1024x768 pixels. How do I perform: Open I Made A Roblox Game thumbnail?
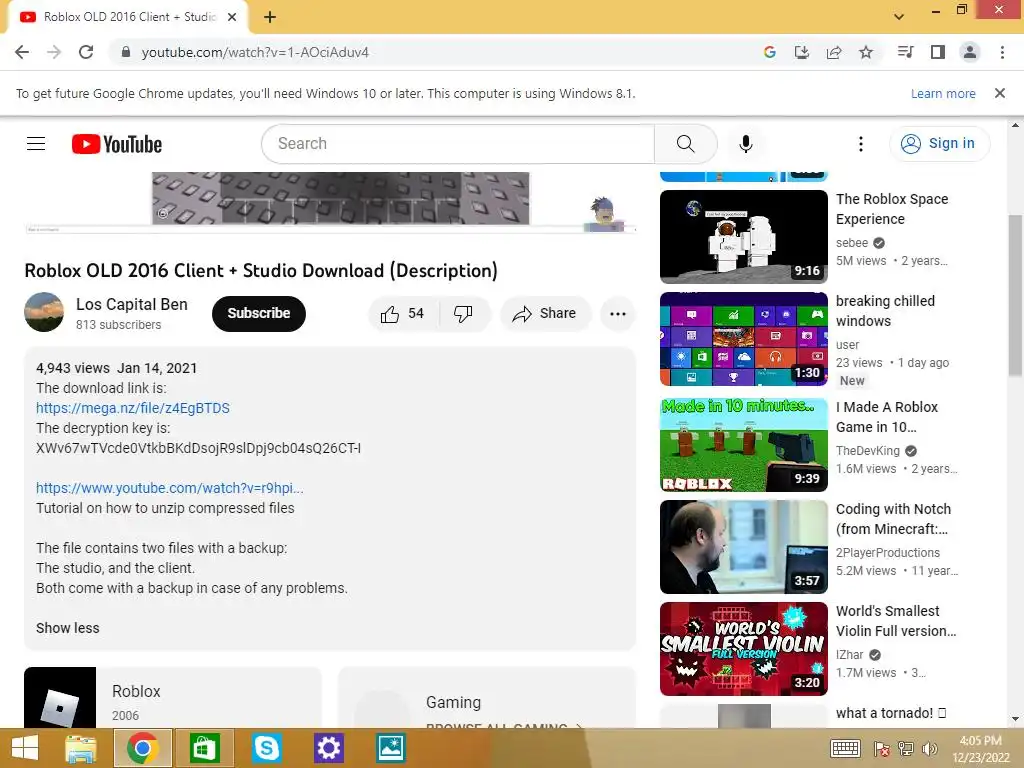tap(744, 445)
